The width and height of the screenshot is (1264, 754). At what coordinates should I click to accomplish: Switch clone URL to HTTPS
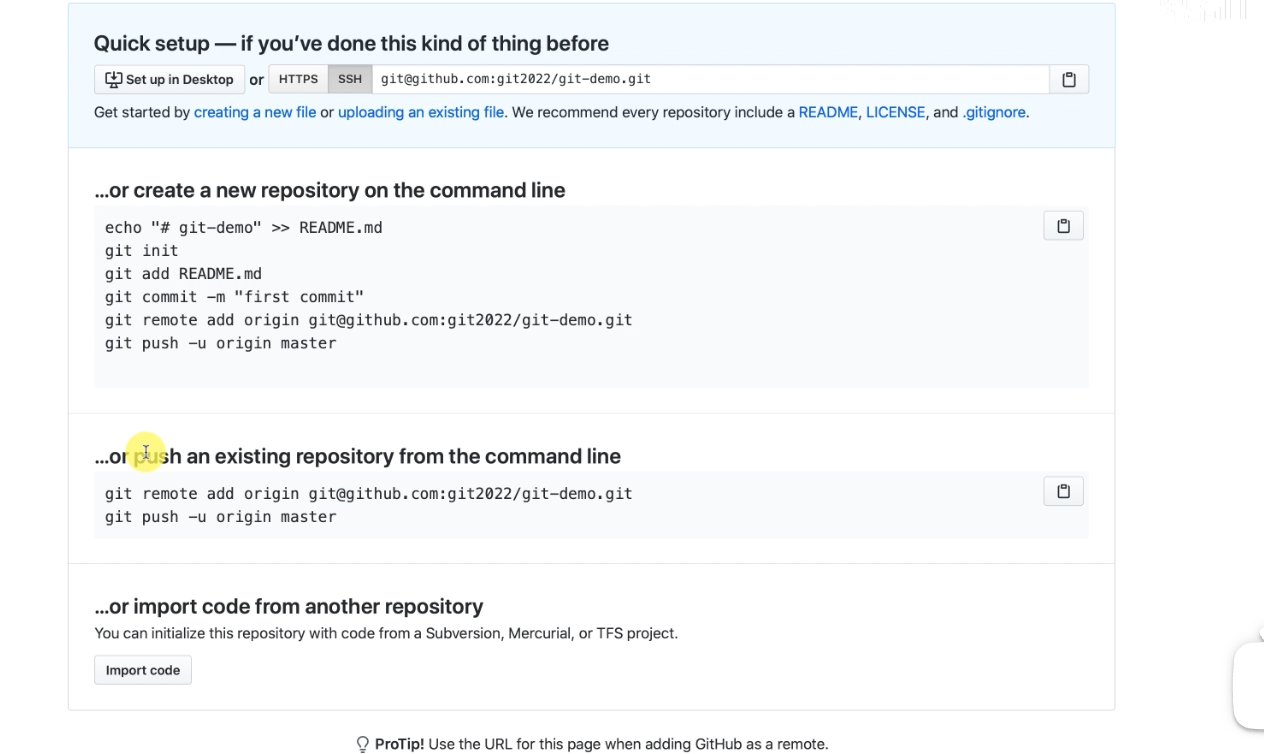coord(298,80)
